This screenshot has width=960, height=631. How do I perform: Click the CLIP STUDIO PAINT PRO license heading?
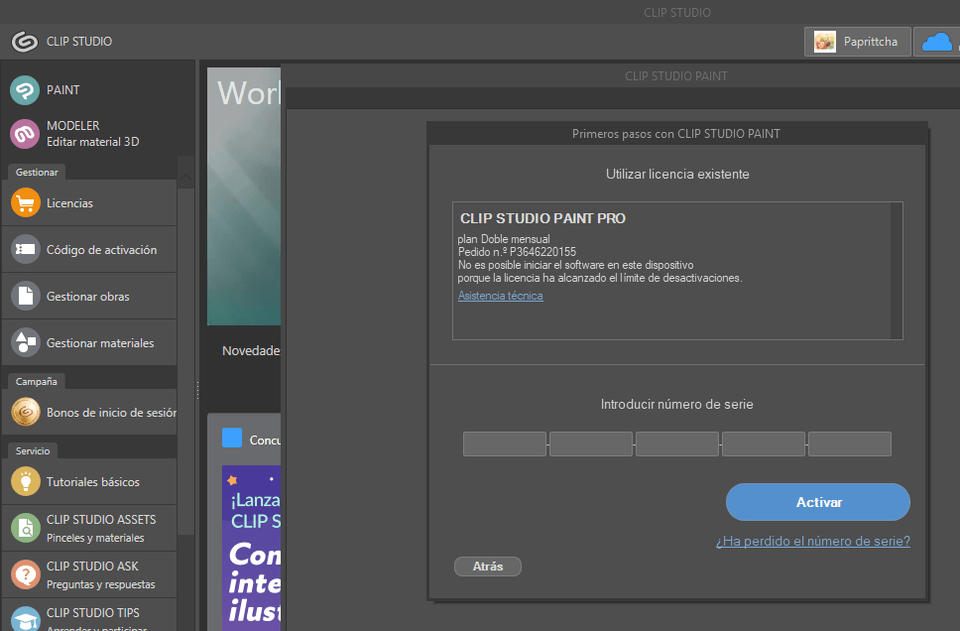tap(542, 218)
